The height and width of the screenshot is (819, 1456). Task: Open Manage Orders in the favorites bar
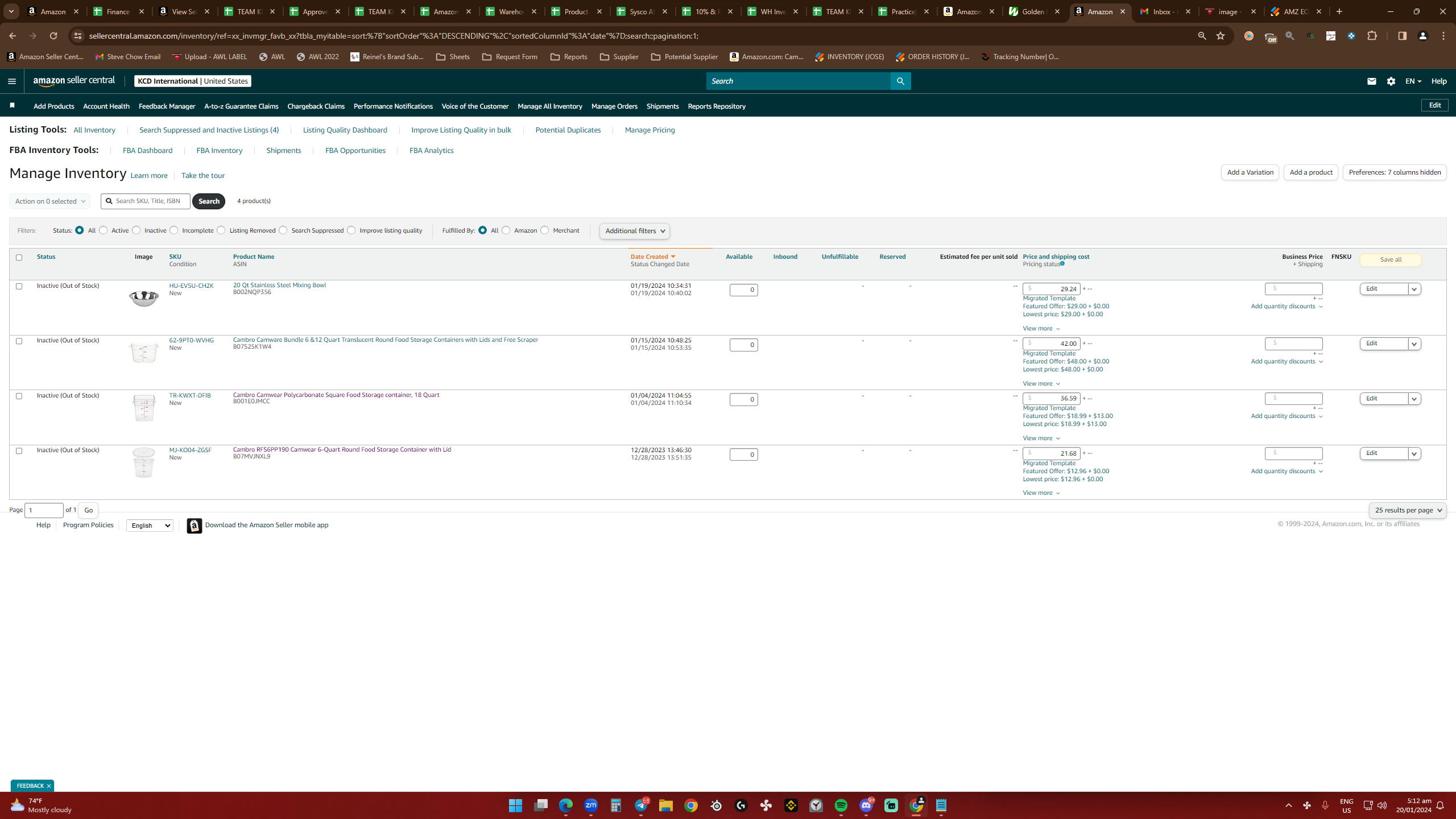pyautogui.click(x=614, y=106)
